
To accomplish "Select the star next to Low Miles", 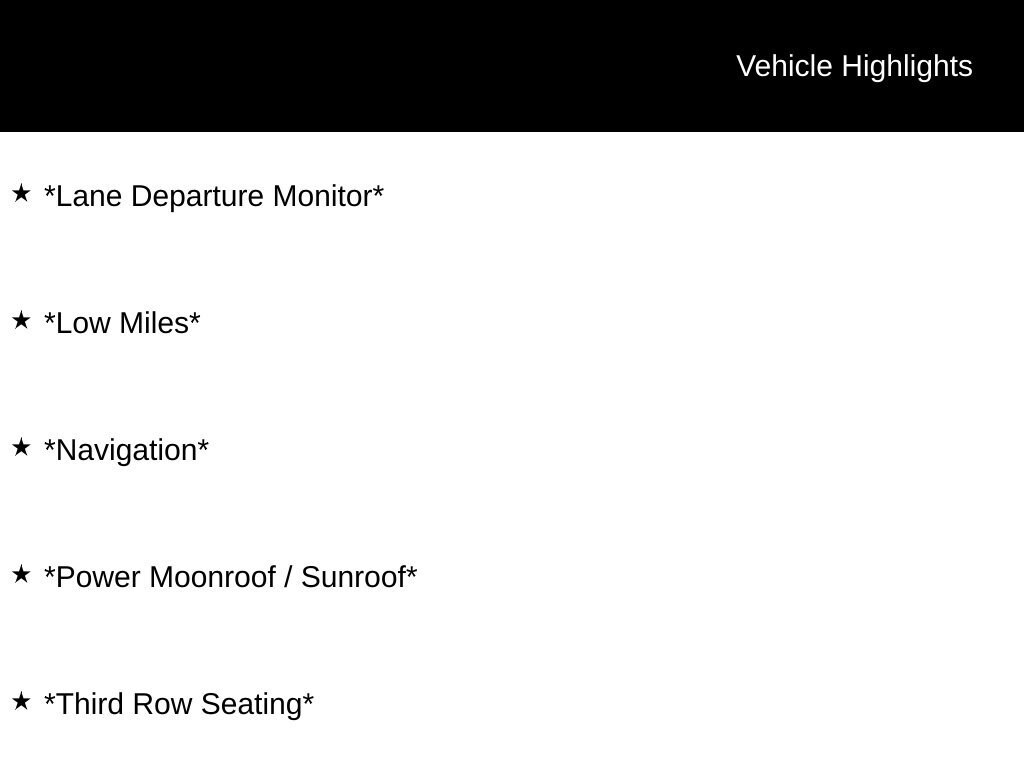I will coord(21,320).
